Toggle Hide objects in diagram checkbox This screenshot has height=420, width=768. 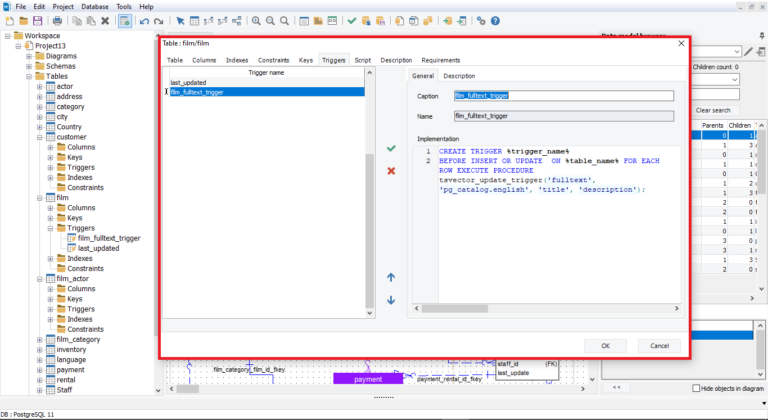697,388
